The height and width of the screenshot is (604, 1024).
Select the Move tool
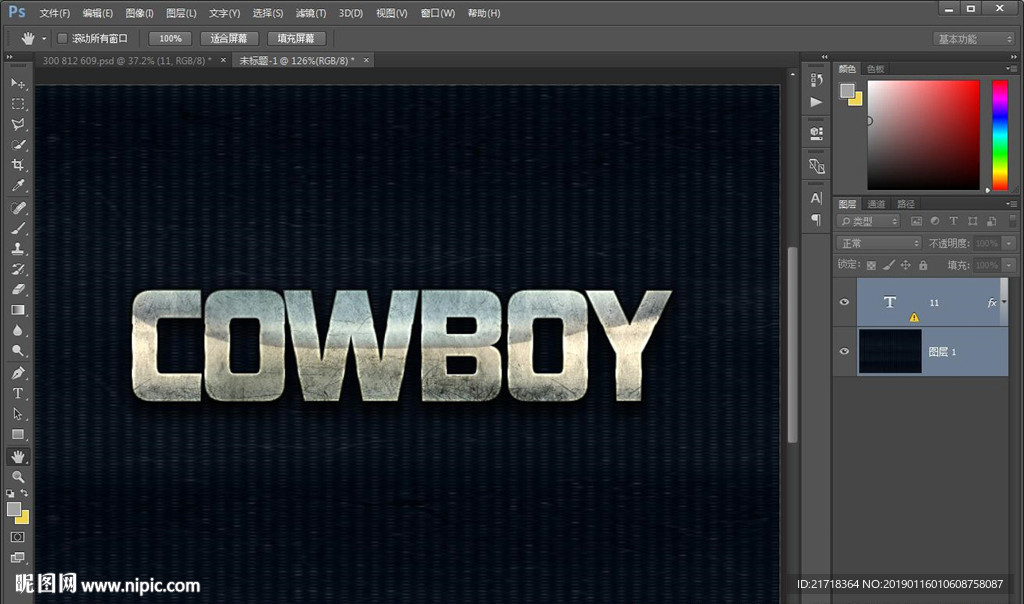click(18, 83)
